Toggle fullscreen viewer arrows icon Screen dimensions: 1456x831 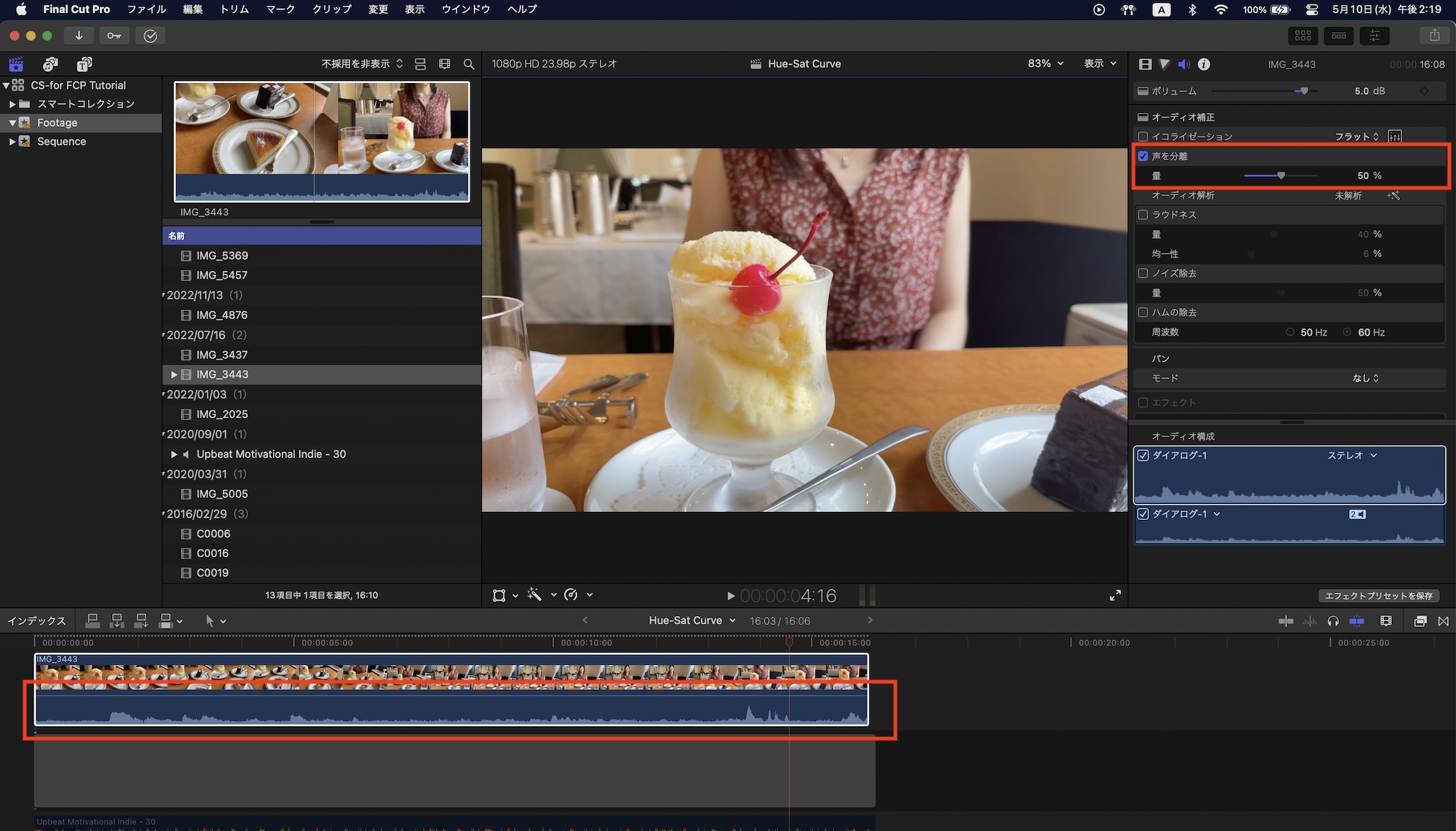(x=1115, y=596)
